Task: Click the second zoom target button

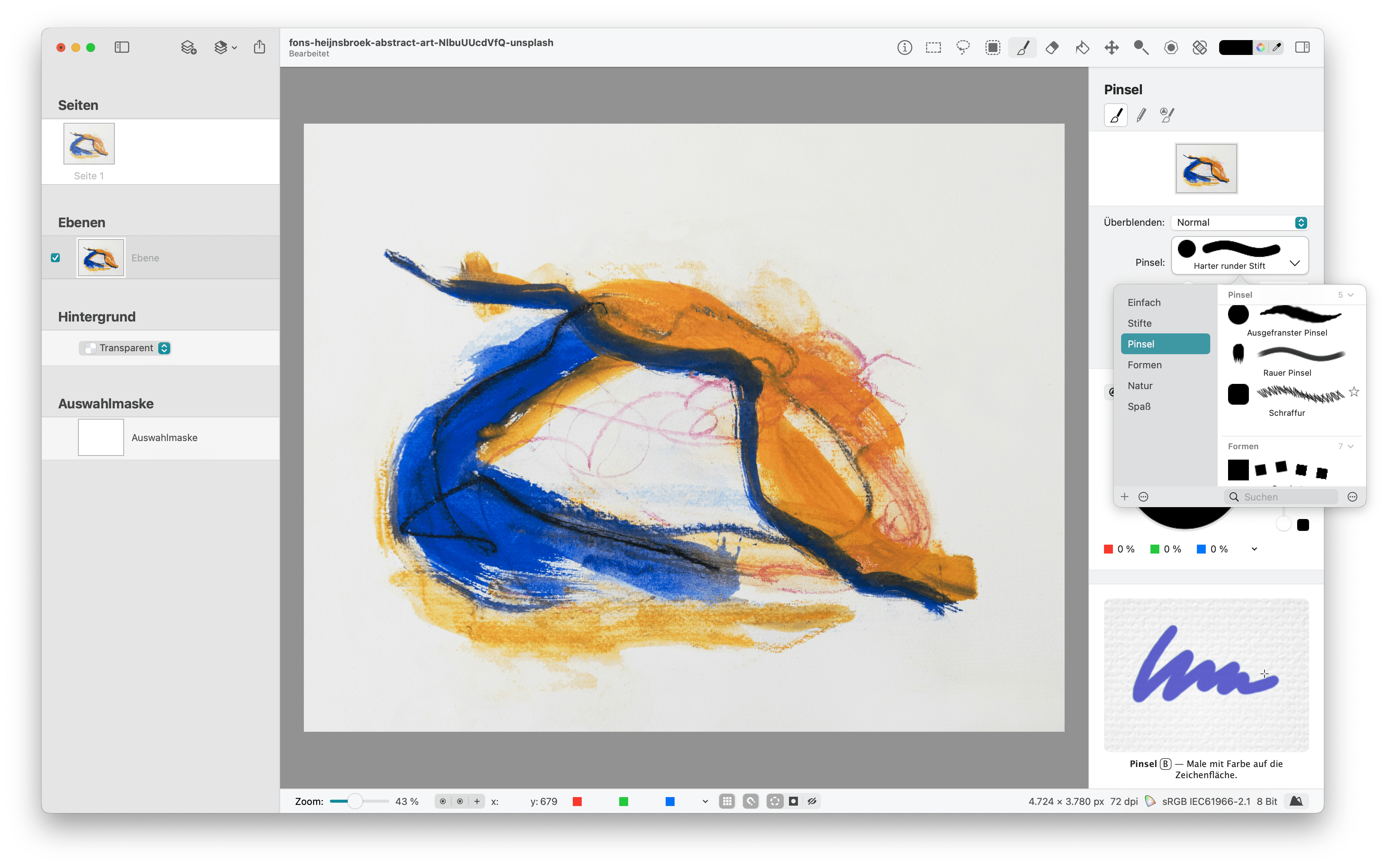Action: [460, 802]
